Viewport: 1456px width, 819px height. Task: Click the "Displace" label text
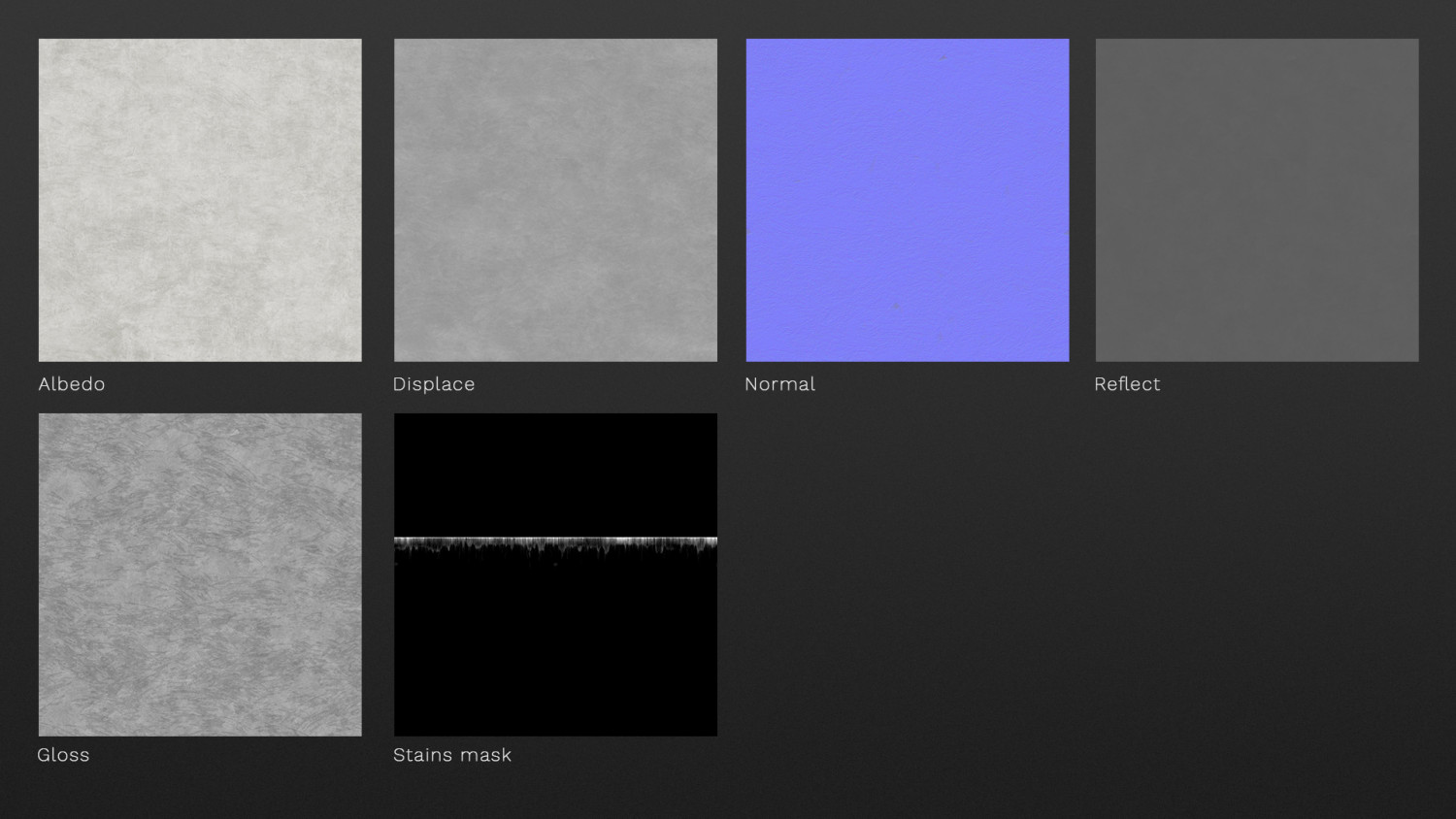(x=434, y=384)
